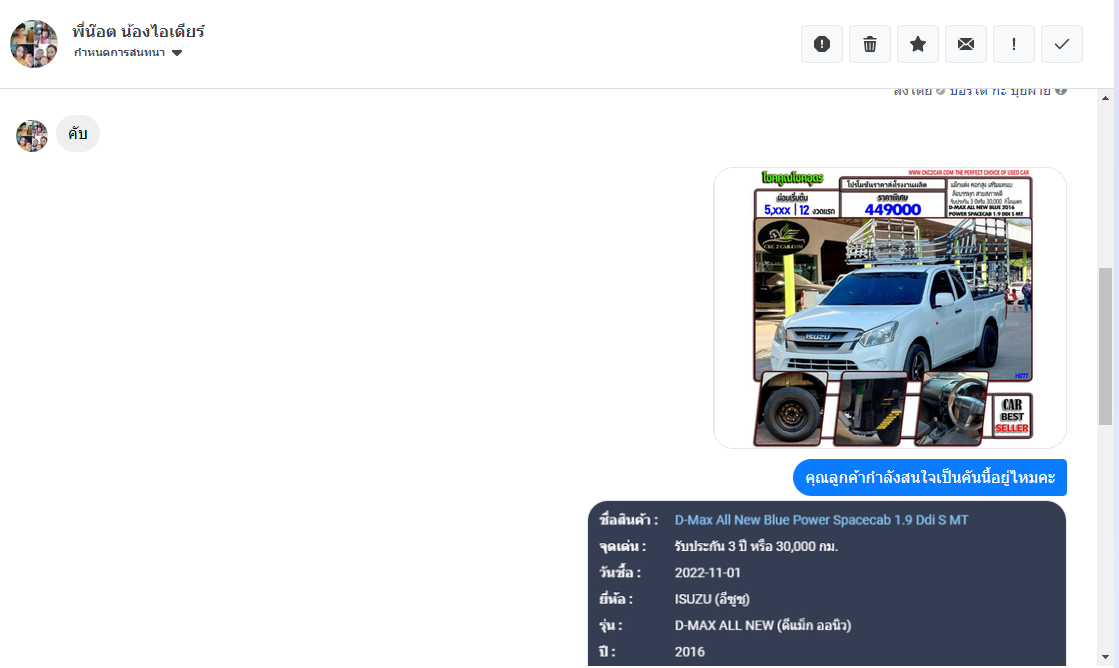Click the model value D-MAX ALL NEW
This screenshot has height=668, width=1119.
pyautogui.click(x=763, y=626)
